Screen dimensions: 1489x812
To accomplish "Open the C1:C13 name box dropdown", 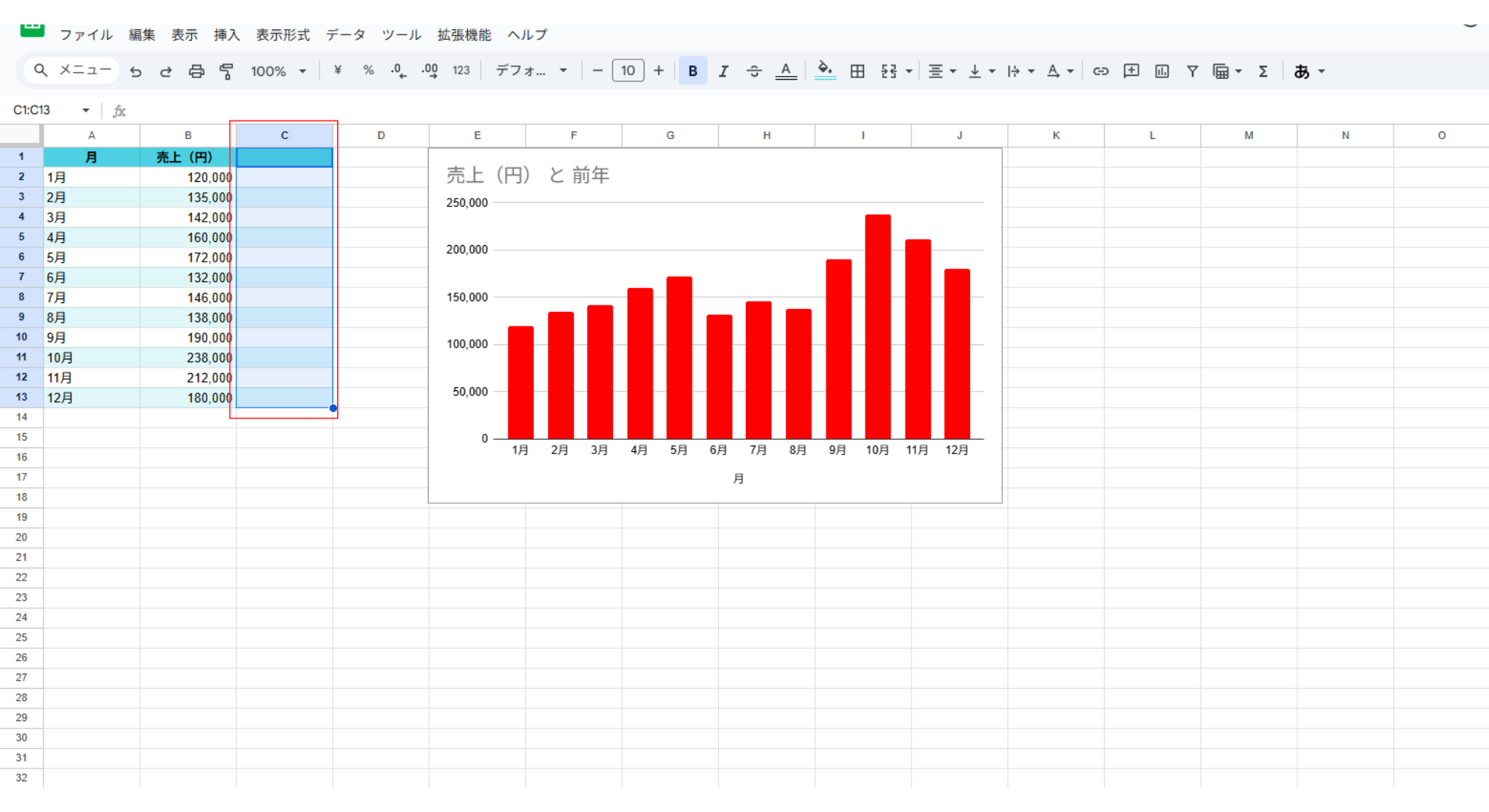I will 86,111.
